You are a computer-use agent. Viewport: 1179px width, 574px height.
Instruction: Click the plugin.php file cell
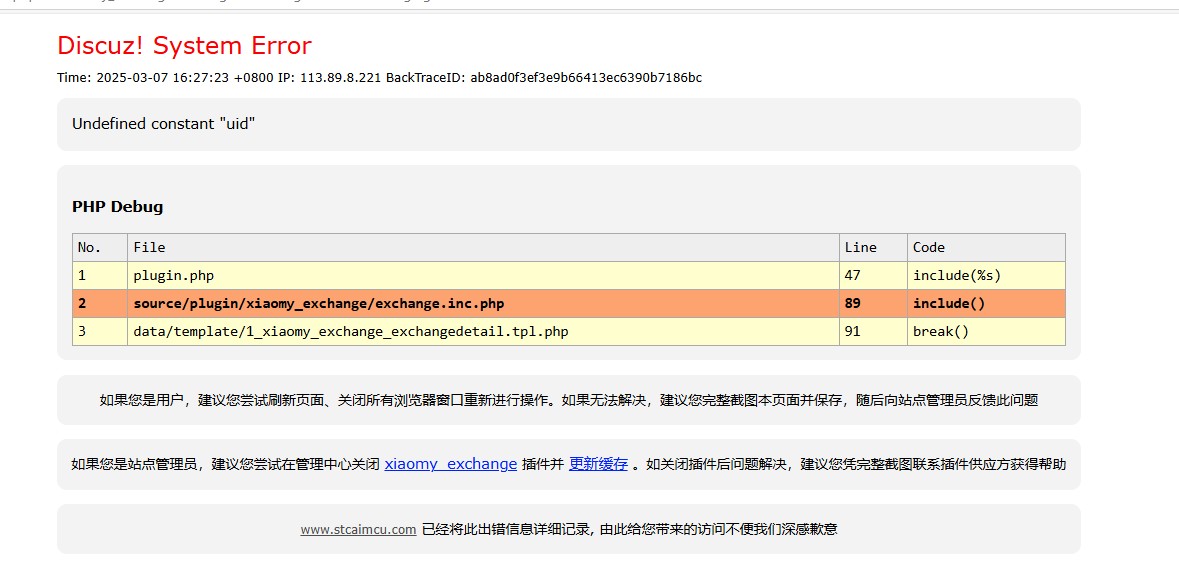[x=483, y=275]
